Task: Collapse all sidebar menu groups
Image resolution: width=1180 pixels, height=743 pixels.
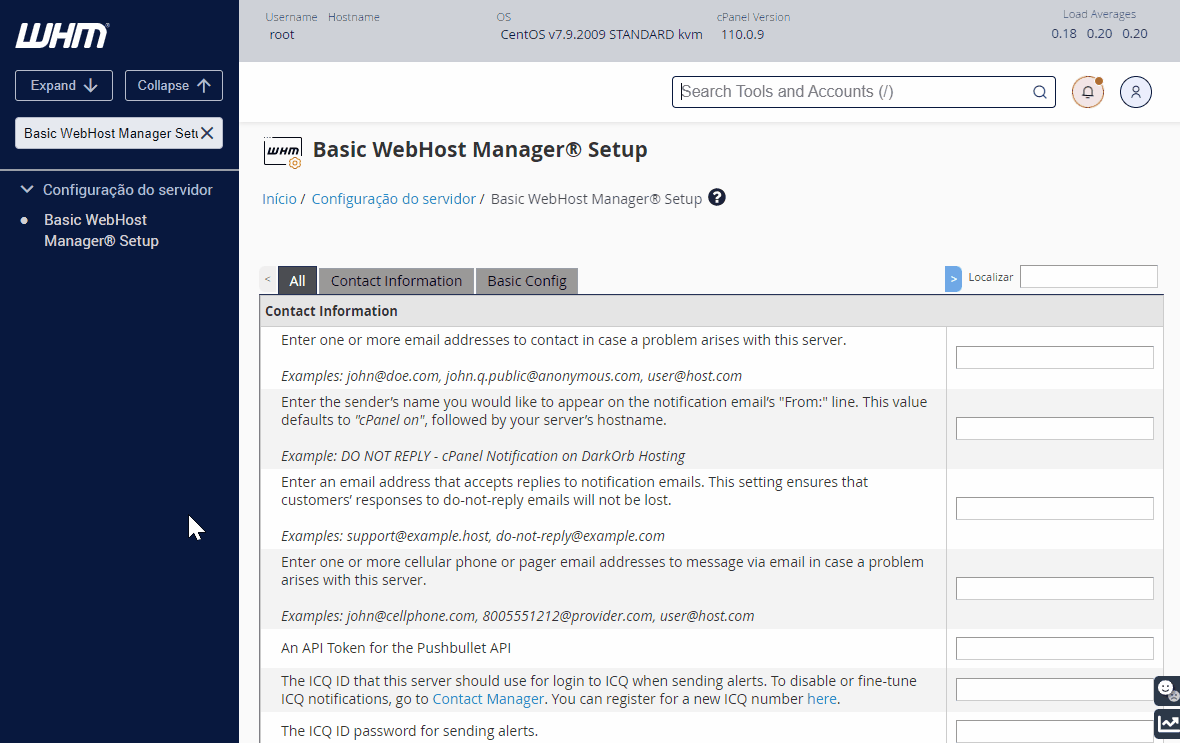Action: [174, 86]
